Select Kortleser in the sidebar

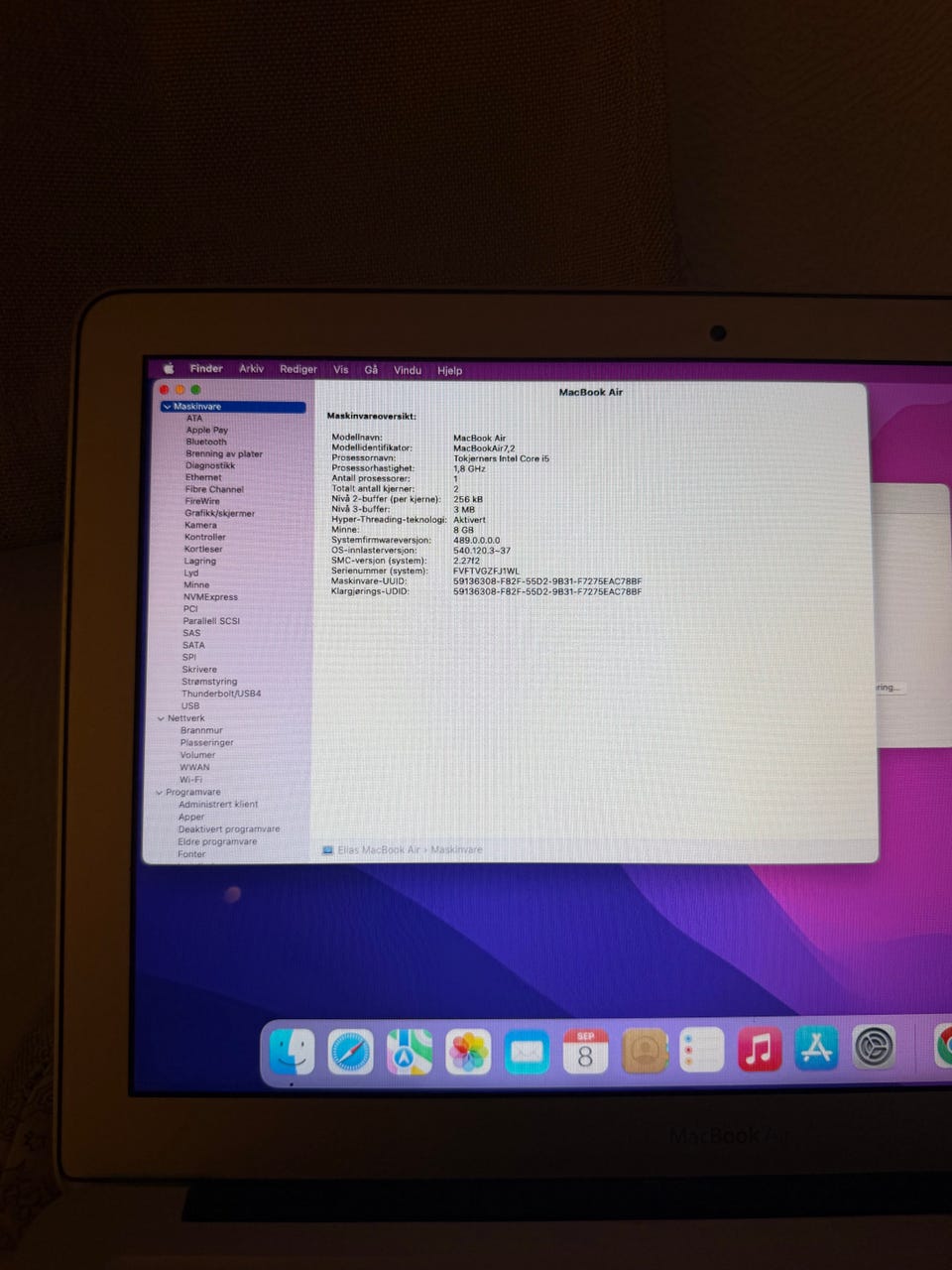point(203,549)
